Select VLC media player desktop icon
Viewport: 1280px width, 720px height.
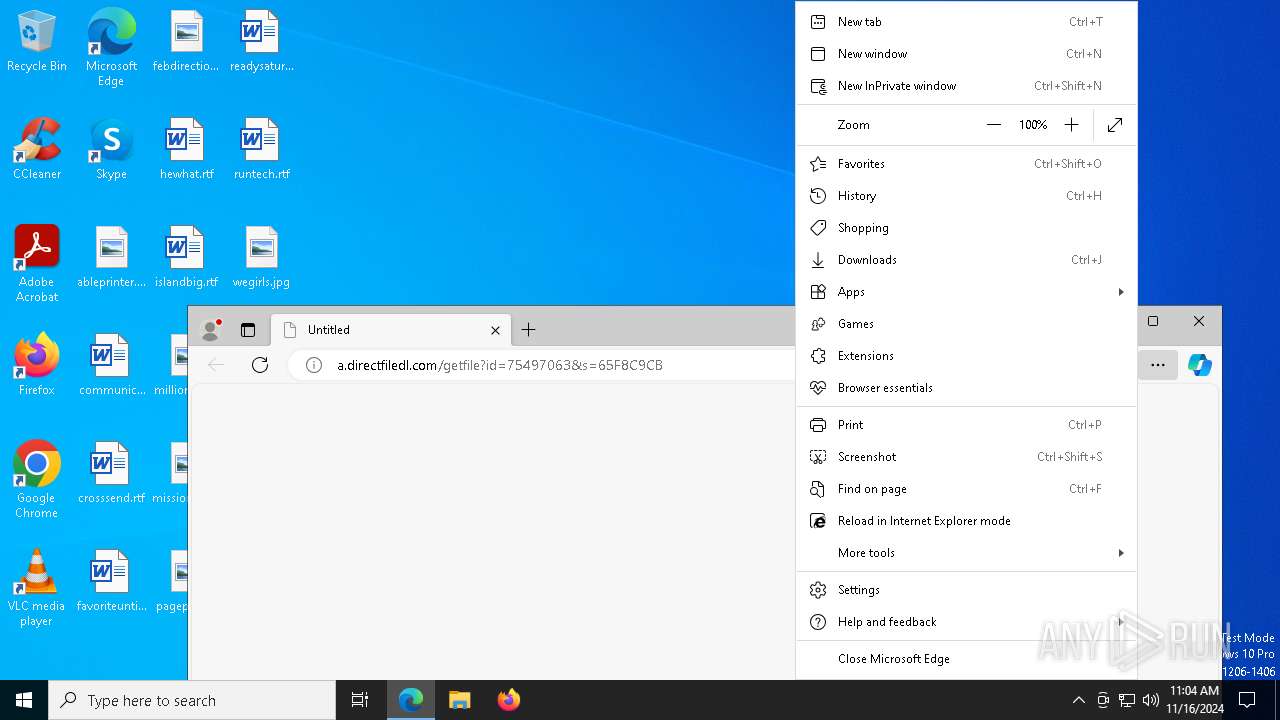click(37, 588)
